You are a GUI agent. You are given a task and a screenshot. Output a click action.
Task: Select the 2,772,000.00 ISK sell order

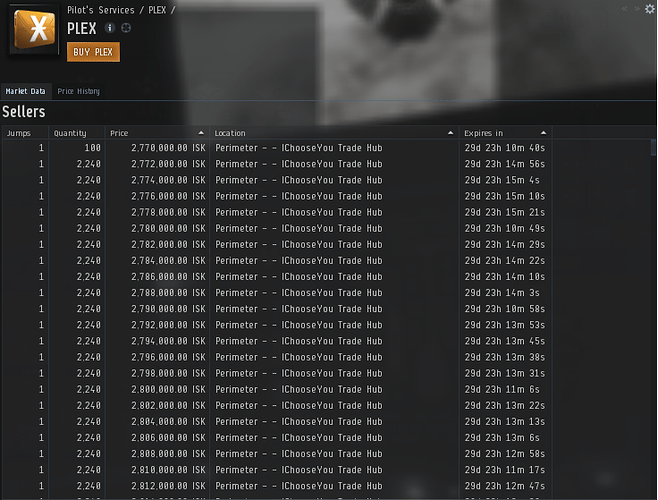click(x=326, y=164)
